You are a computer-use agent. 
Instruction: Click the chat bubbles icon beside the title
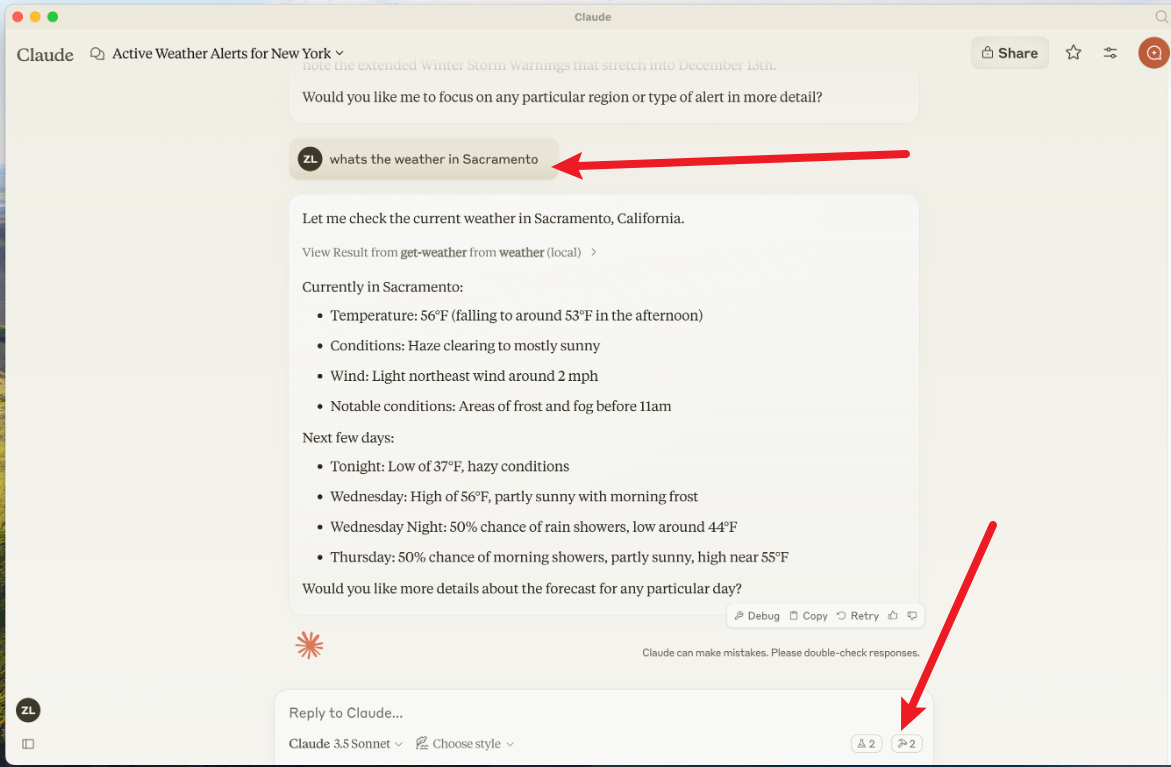[x=97, y=53]
